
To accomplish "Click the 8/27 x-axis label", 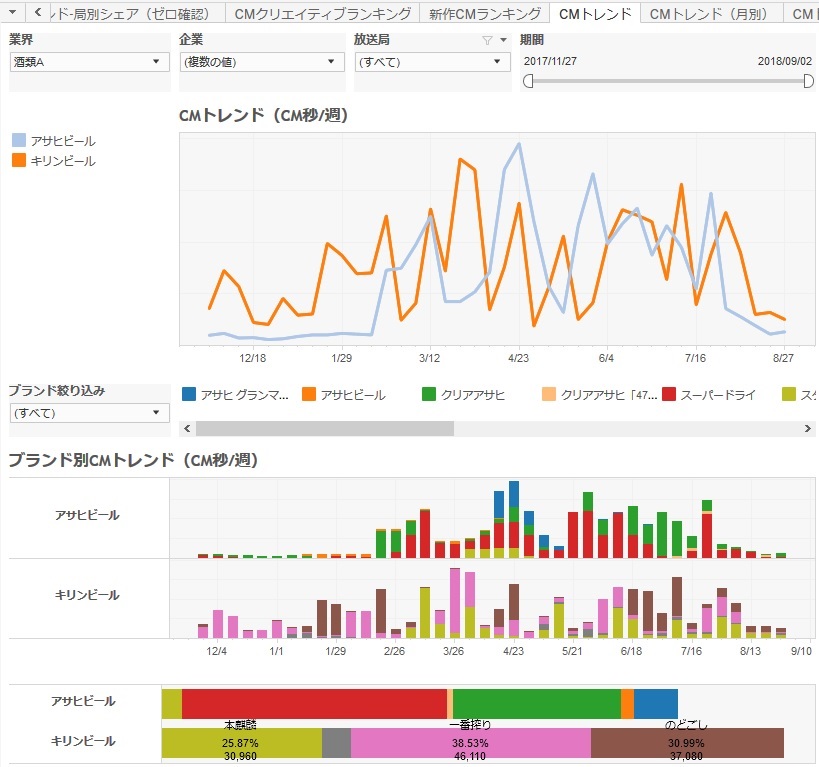I will 783,358.
